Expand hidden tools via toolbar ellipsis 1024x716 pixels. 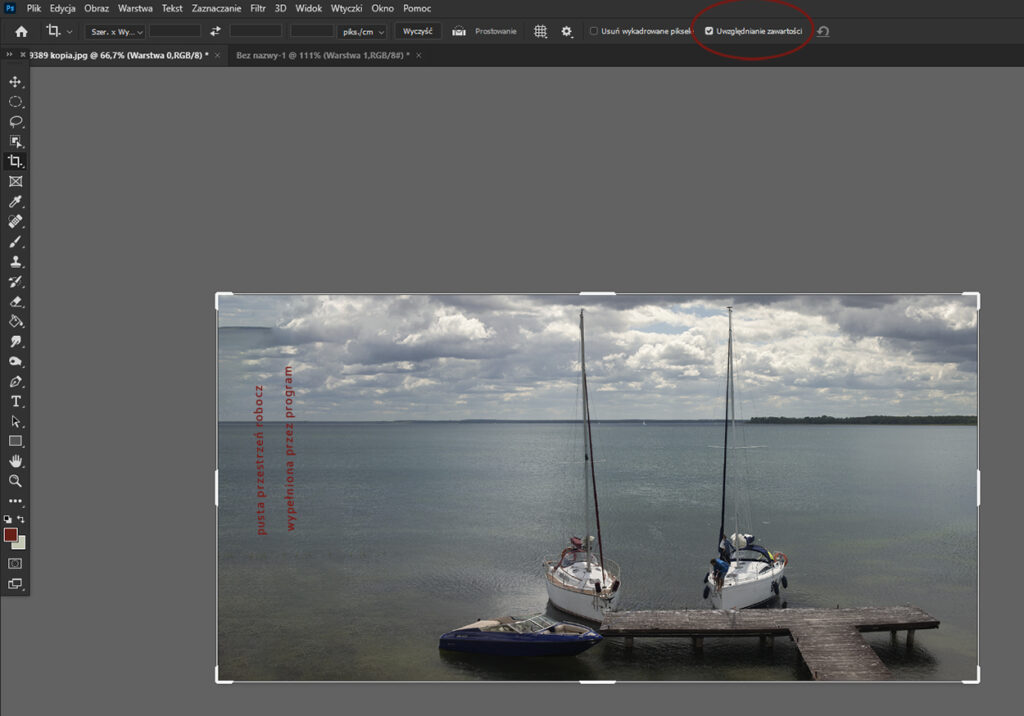tap(14, 501)
